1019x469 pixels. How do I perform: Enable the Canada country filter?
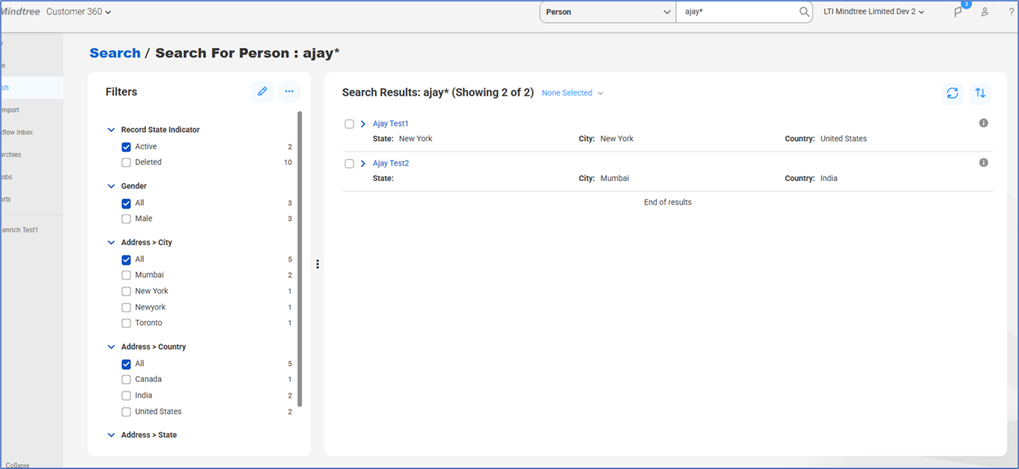coord(126,380)
